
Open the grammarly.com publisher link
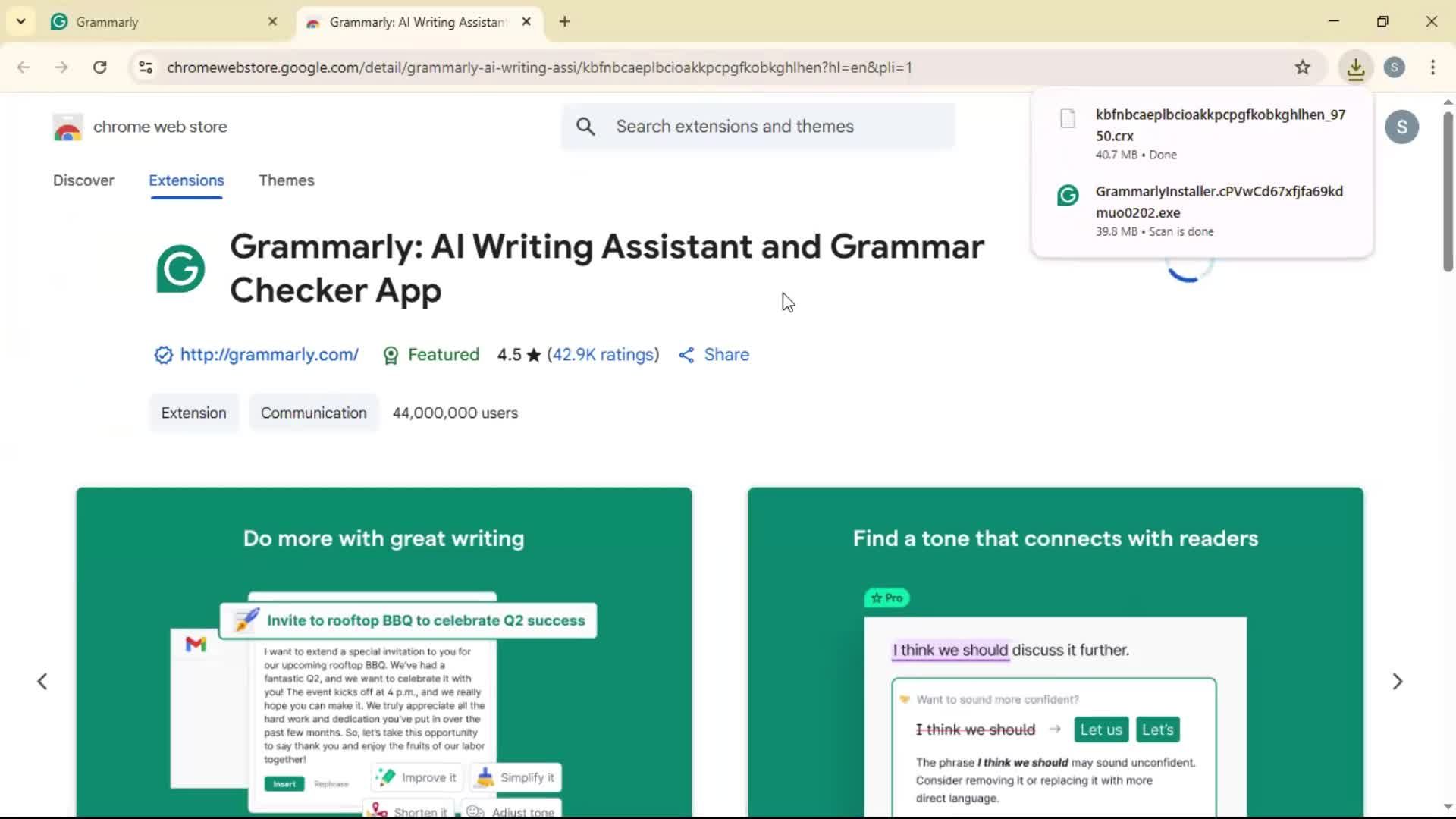(268, 355)
